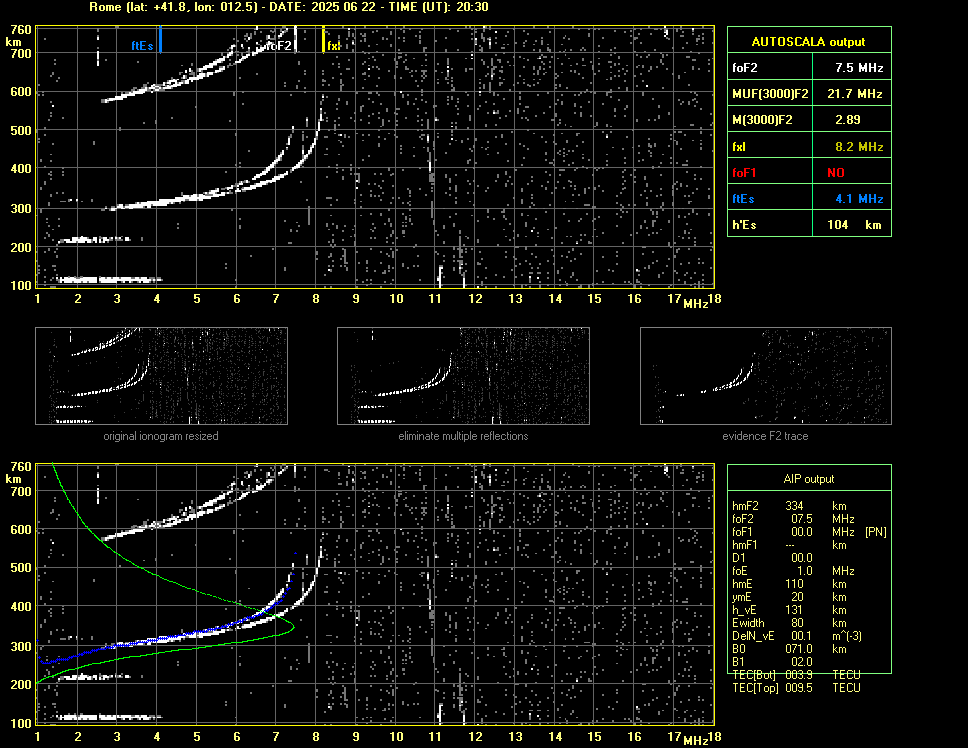Click the 'original ionogram resized' caption
This screenshot has width=968, height=748.
click(x=161, y=436)
